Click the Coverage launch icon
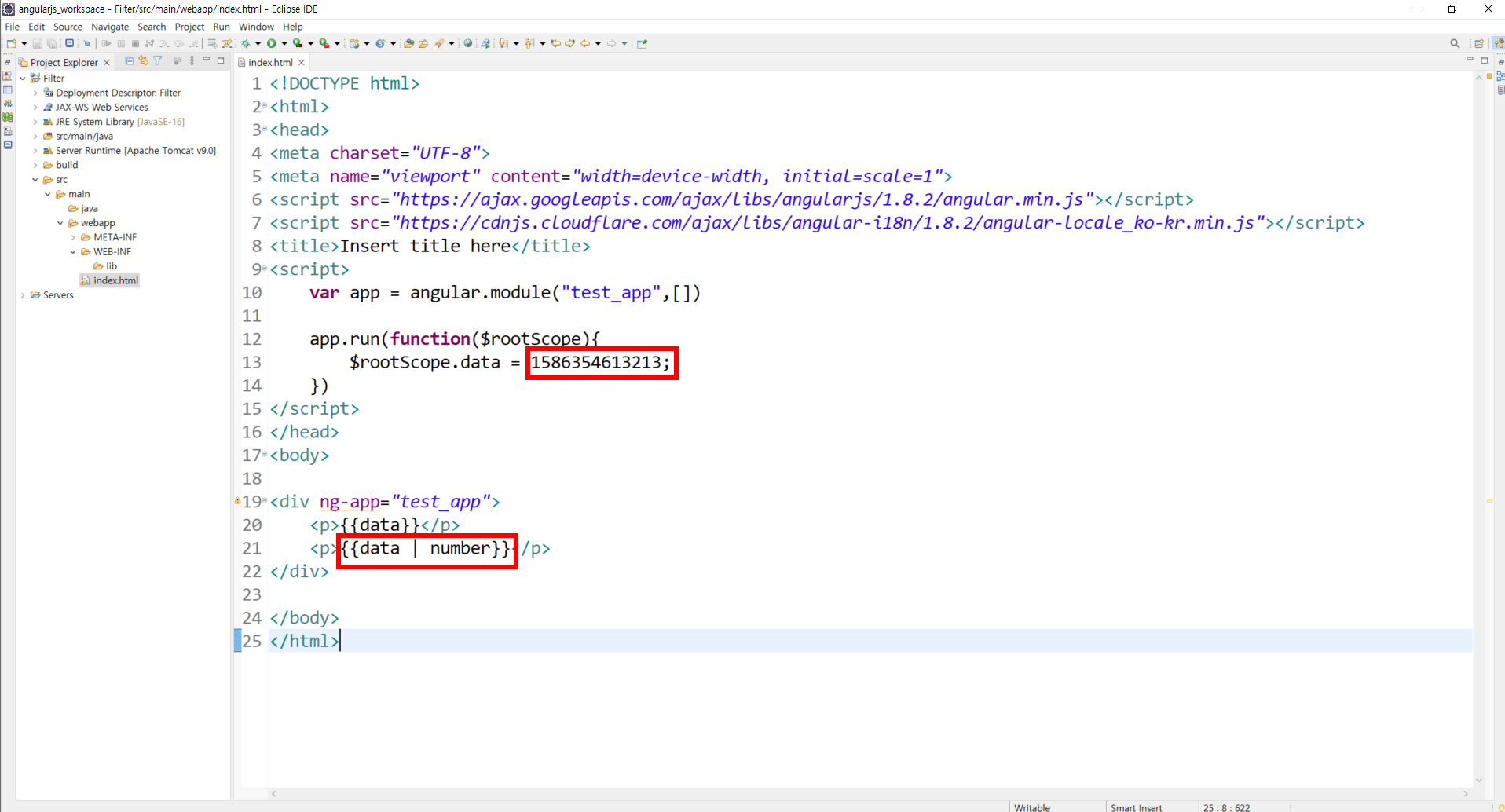The height and width of the screenshot is (812, 1505). pos(298,43)
